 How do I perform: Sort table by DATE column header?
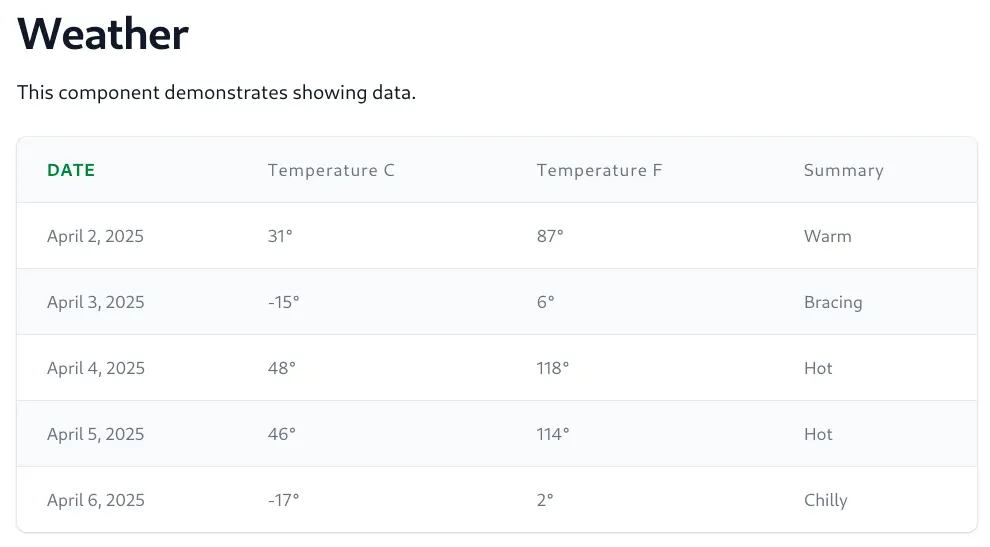click(x=71, y=171)
